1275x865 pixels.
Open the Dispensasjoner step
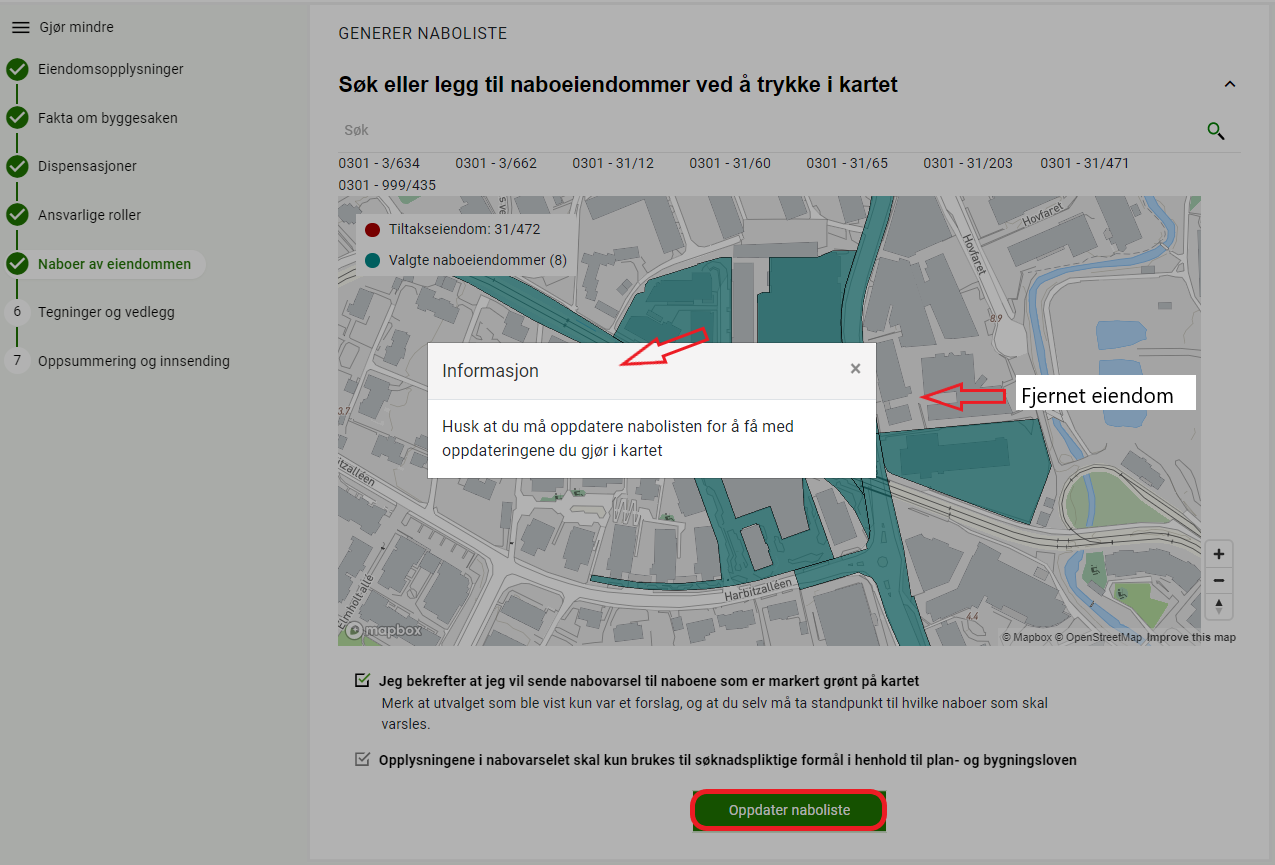pos(87,166)
